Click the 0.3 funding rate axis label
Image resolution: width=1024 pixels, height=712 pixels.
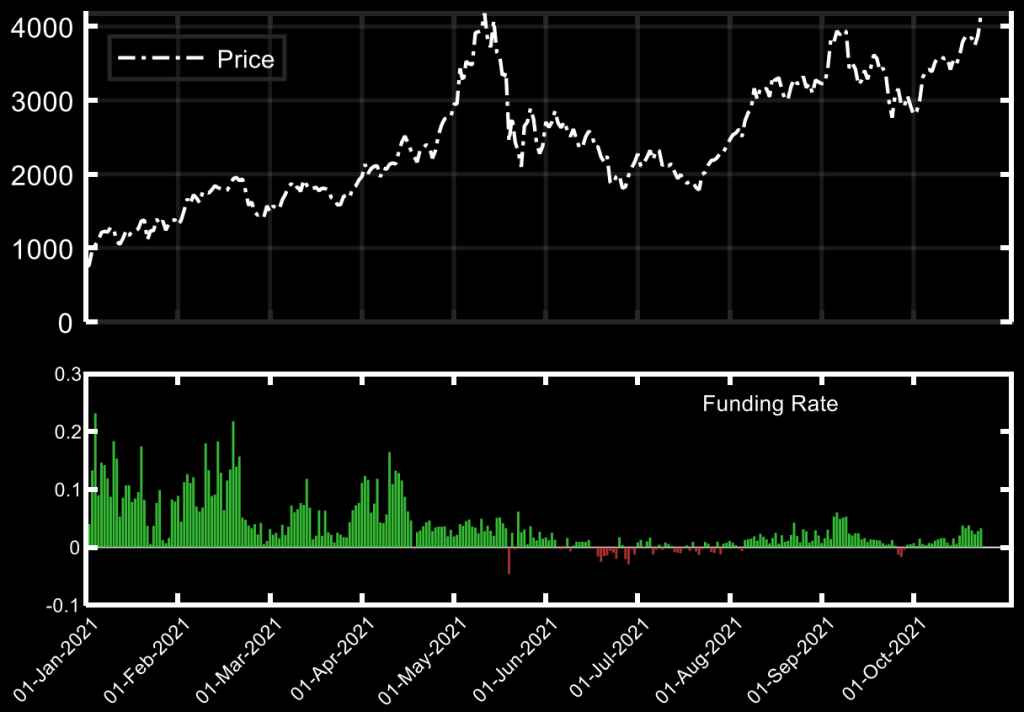(x=66, y=374)
